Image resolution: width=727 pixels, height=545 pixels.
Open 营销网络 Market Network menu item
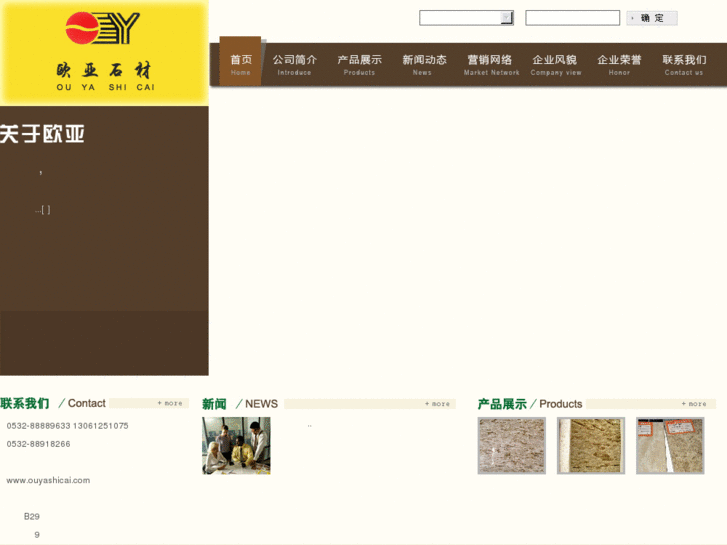491,64
